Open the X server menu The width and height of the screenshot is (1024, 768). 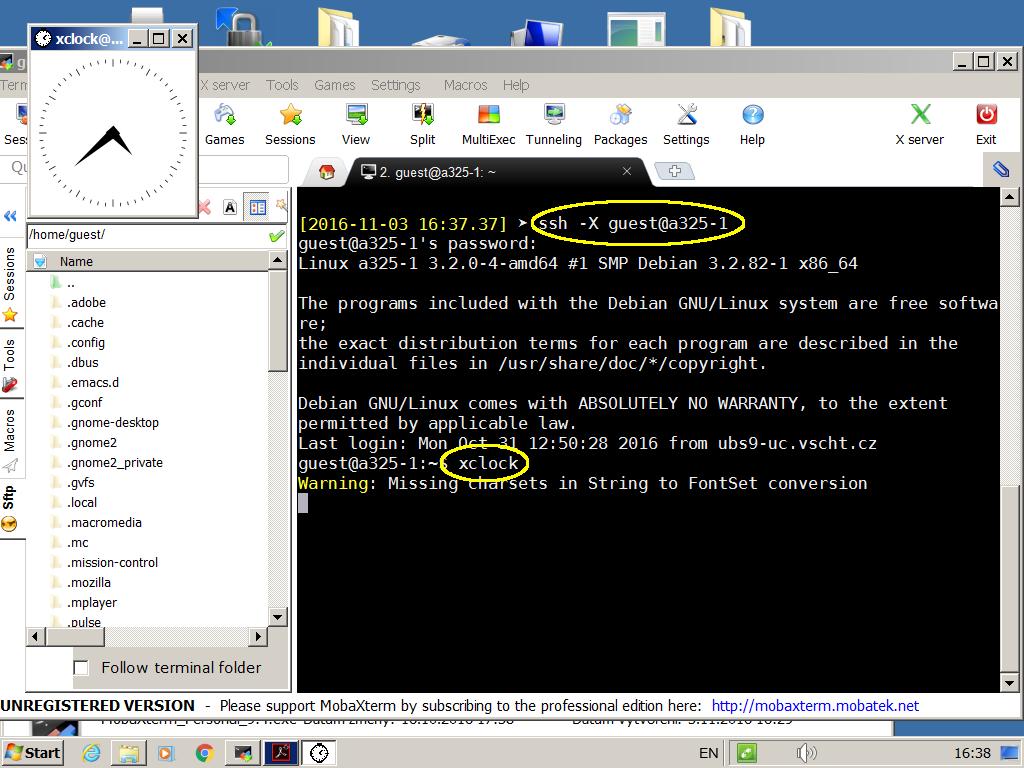coord(225,85)
